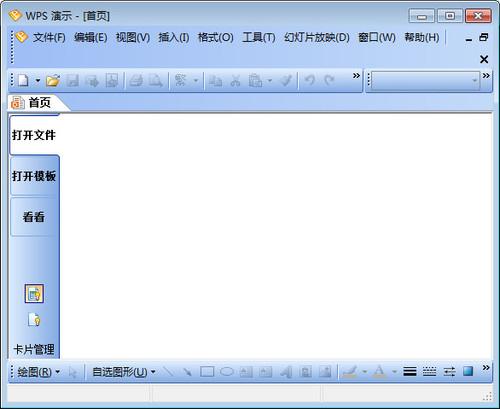Click the Redo arrow icon
Image resolution: width=500 pixels, height=409 pixels.
(x=329, y=81)
